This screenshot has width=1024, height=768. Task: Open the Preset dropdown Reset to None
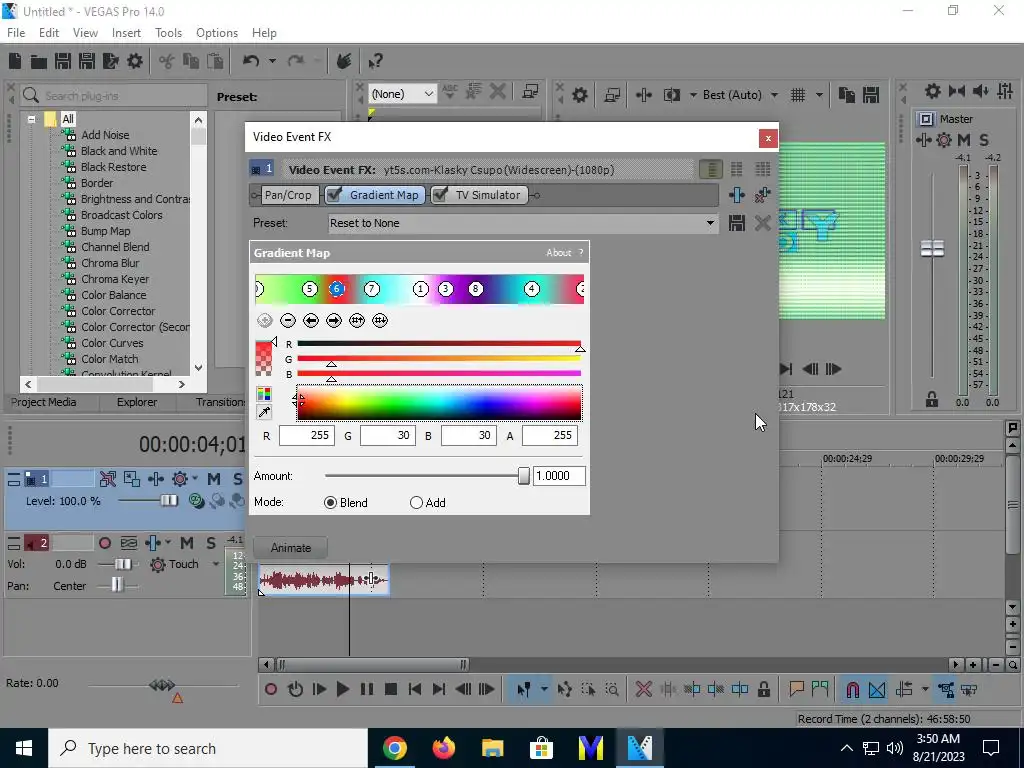(x=522, y=223)
